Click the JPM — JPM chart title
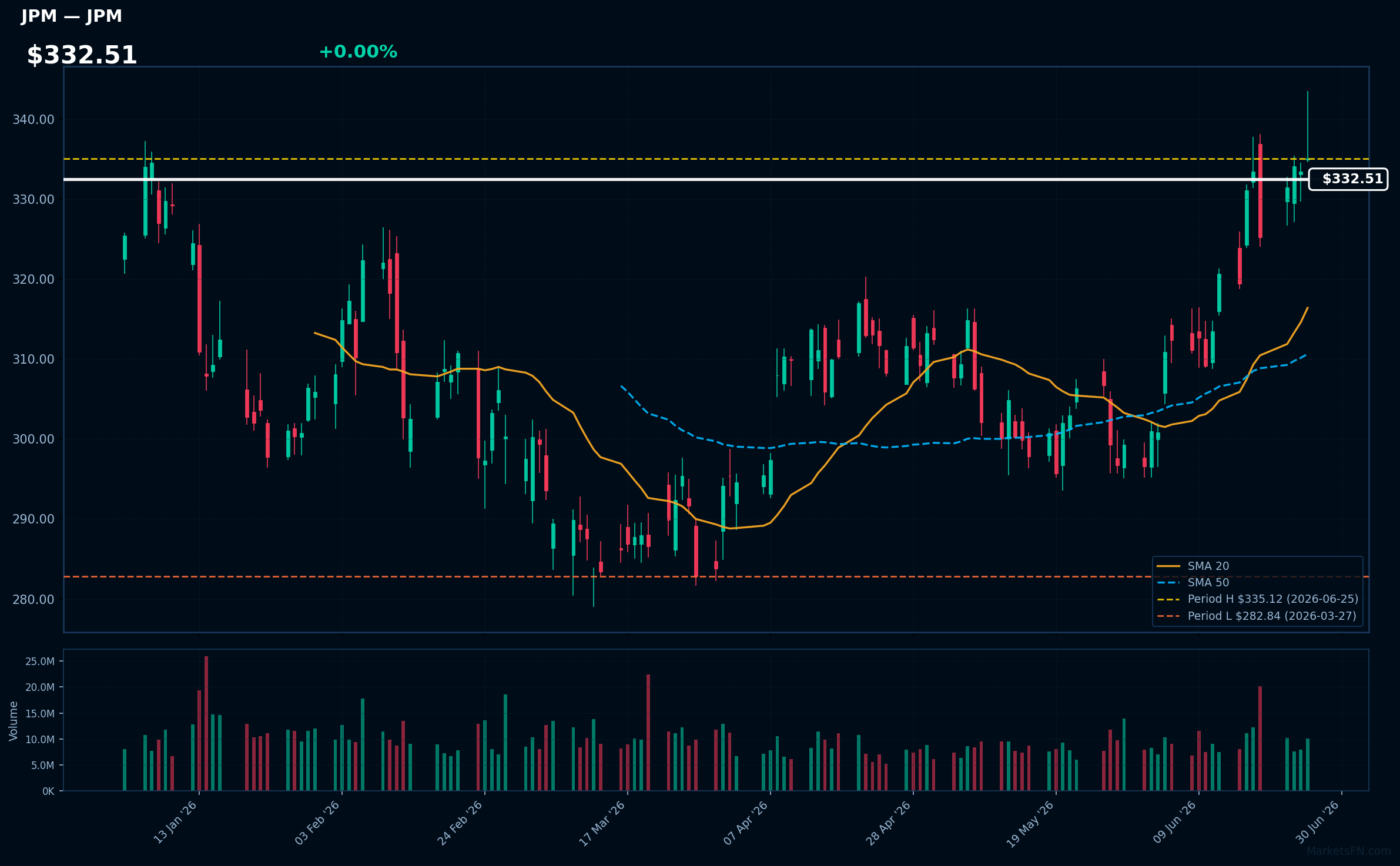Image resolution: width=1400 pixels, height=866 pixels. (x=71, y=16)
